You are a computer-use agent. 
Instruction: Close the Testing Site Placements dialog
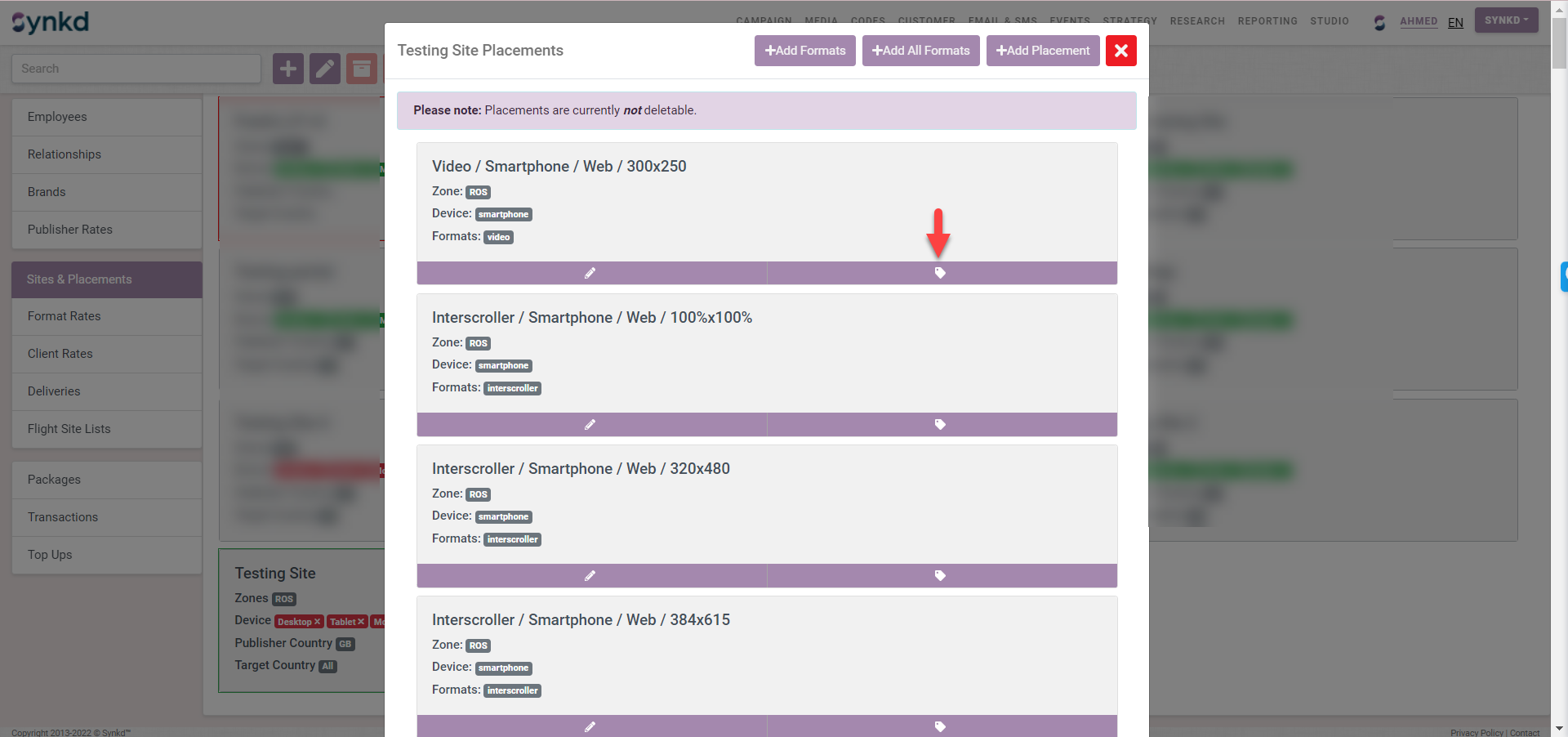click(1120, 51)
